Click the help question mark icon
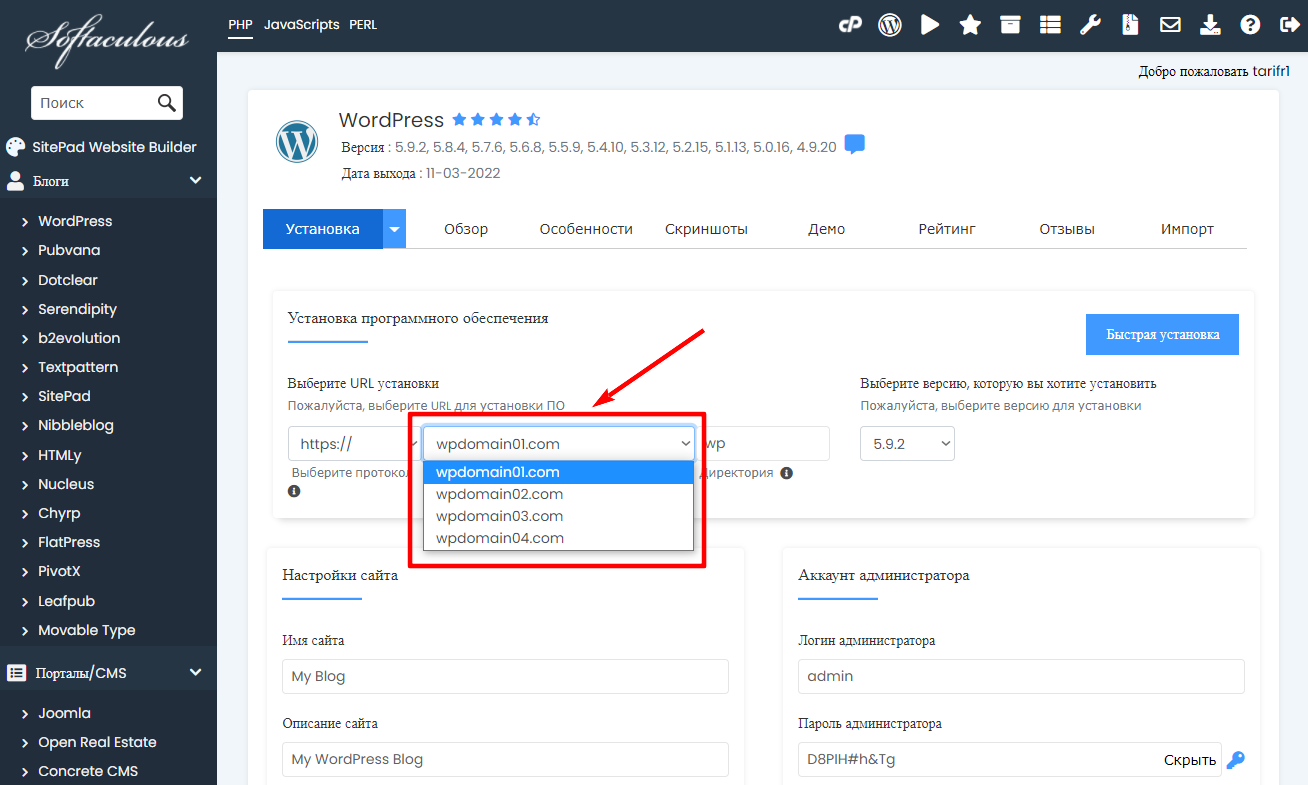The width and height of the screenshot is (1308, 785). click(1250, 25)
